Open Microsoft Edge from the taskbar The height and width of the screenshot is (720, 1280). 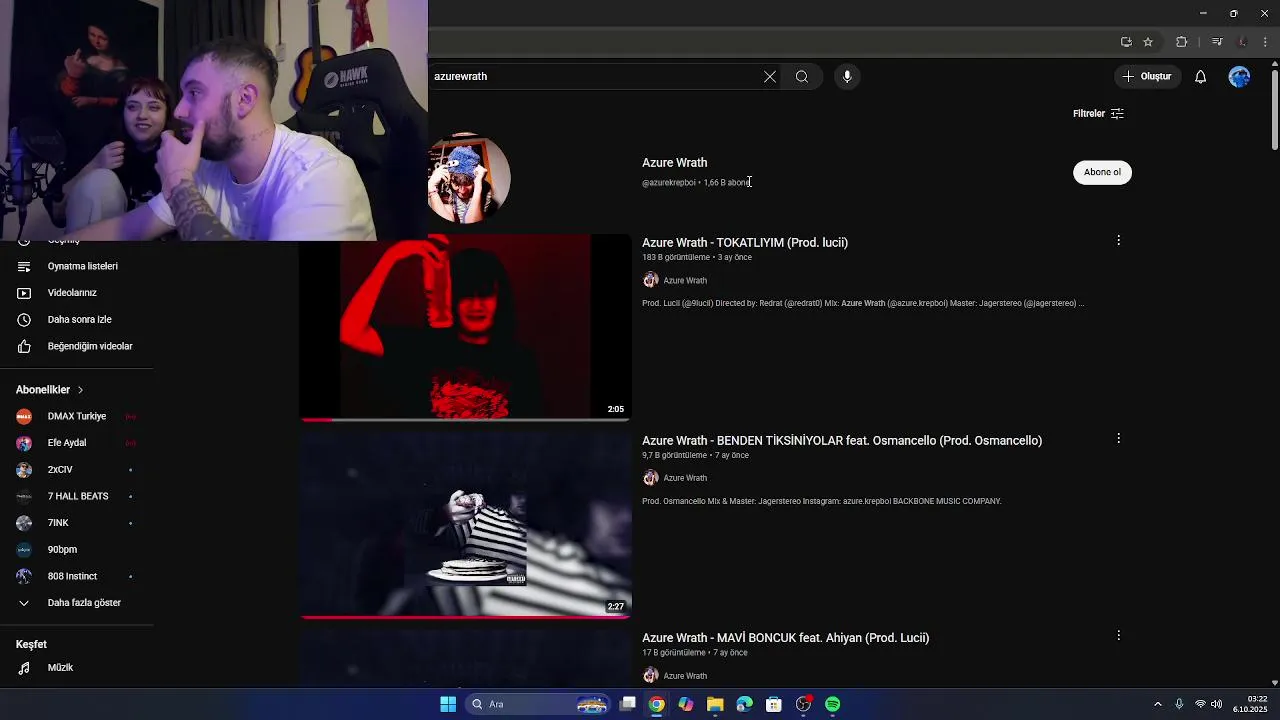(x=744, y=704)
